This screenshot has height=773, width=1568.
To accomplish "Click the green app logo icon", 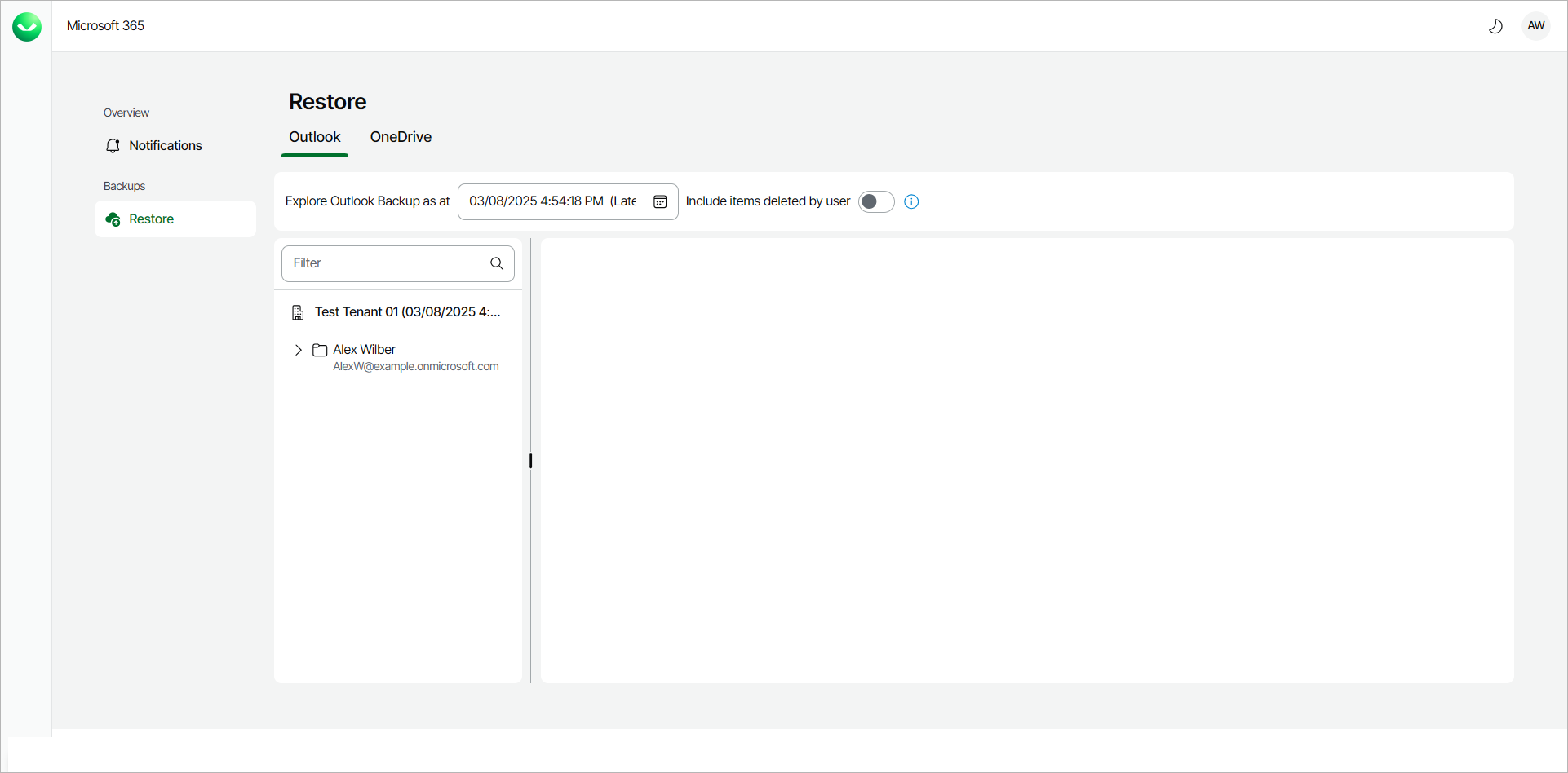I will pyautogui.click(x=27, y=26).
